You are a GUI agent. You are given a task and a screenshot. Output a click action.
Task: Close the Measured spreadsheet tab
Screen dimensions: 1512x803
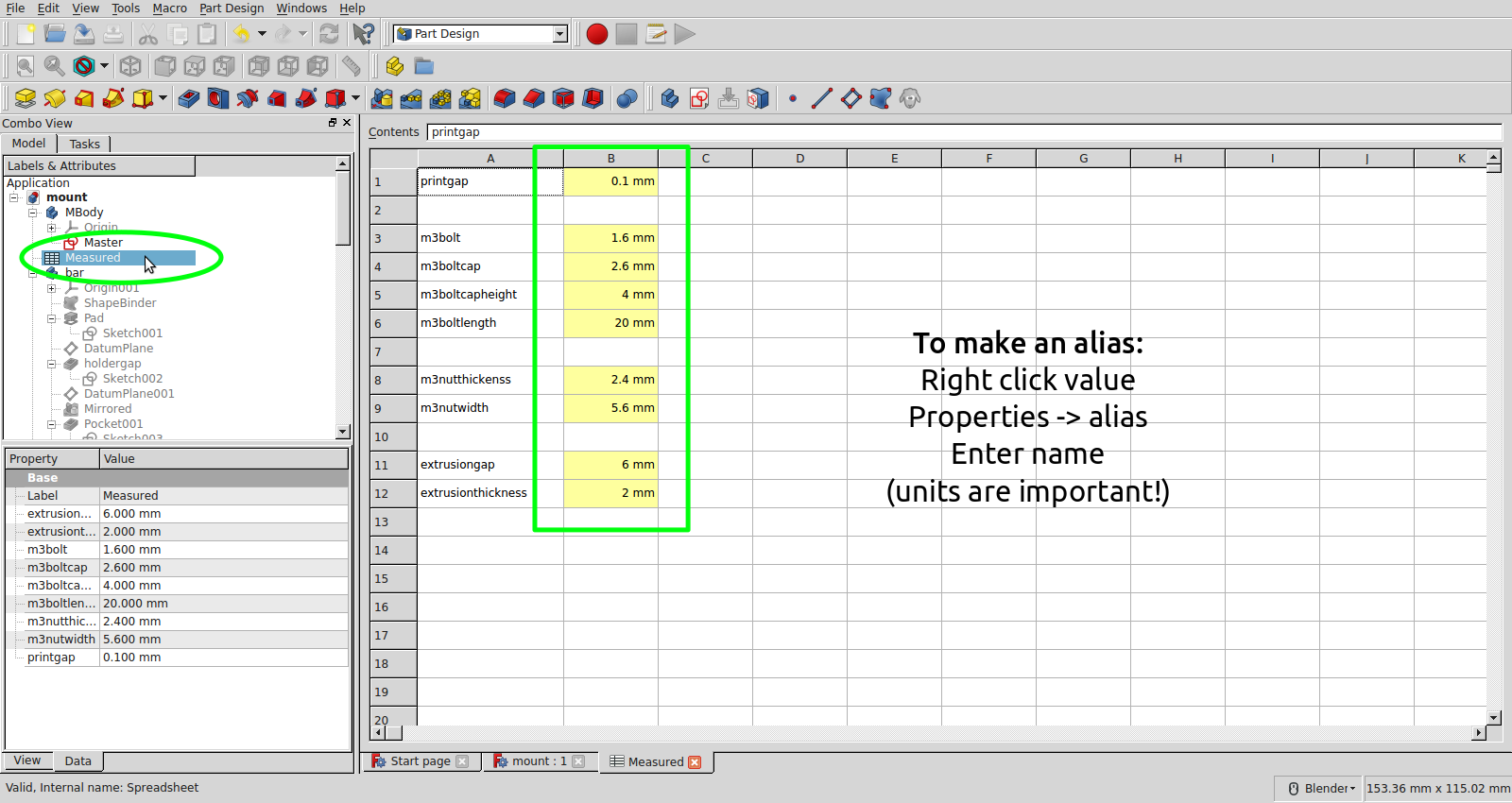(695, 762)
